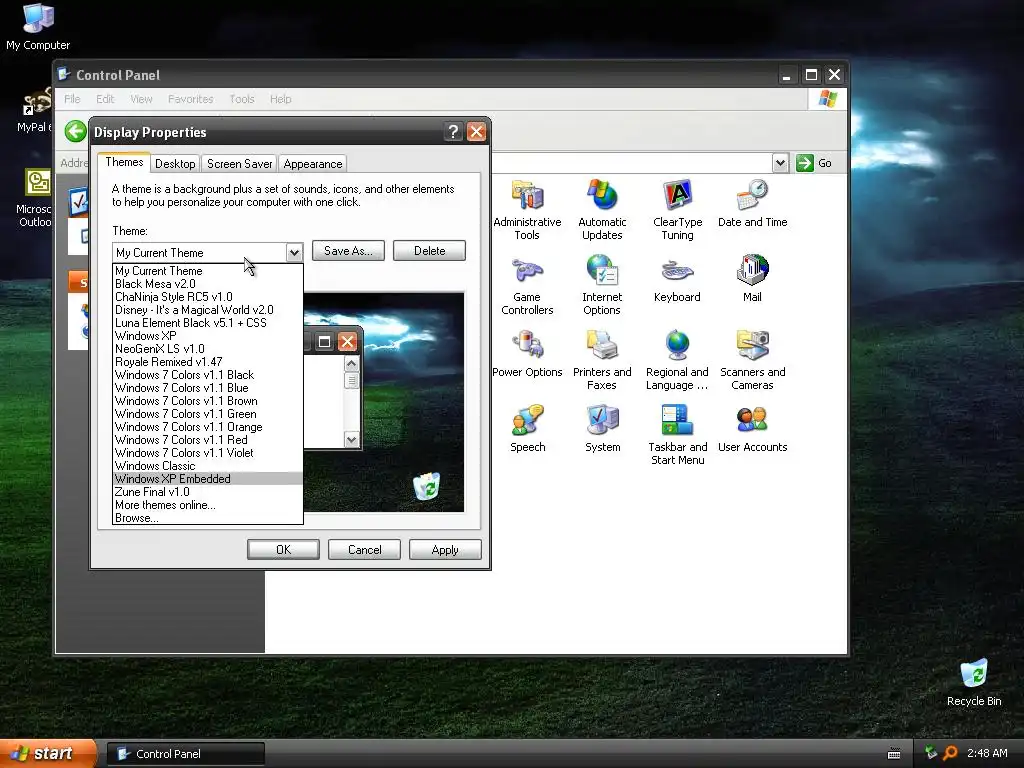Click the Apply button
The image size is (1024, 768).
pyautogui.click(x=445, y=550)
